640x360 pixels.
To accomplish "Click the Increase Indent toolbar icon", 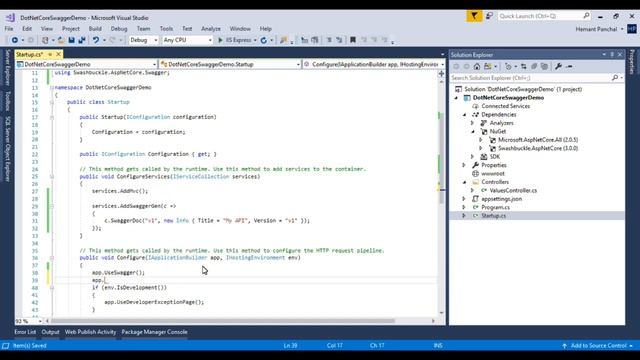I will 339,40.
